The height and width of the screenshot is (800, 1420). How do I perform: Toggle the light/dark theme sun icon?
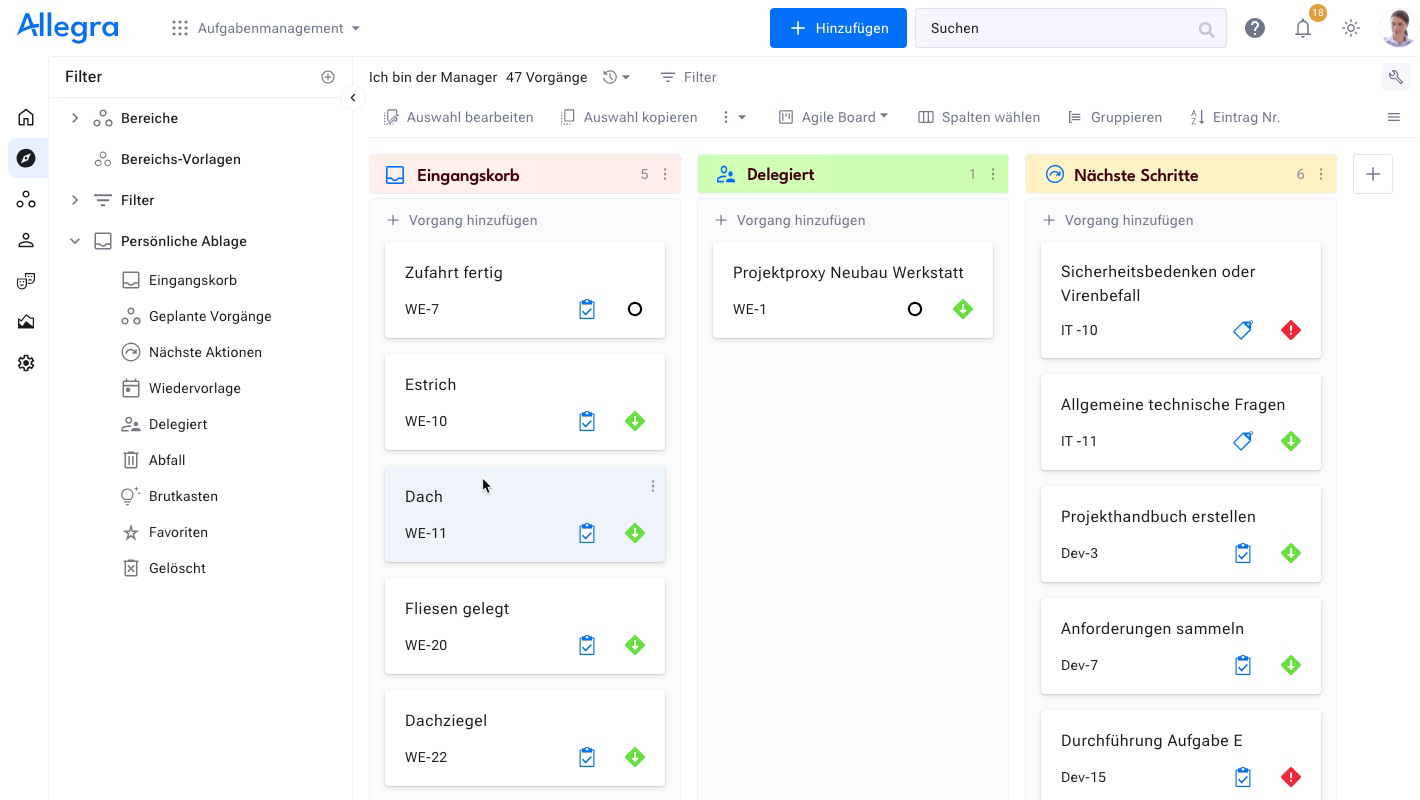point(1350,29)
